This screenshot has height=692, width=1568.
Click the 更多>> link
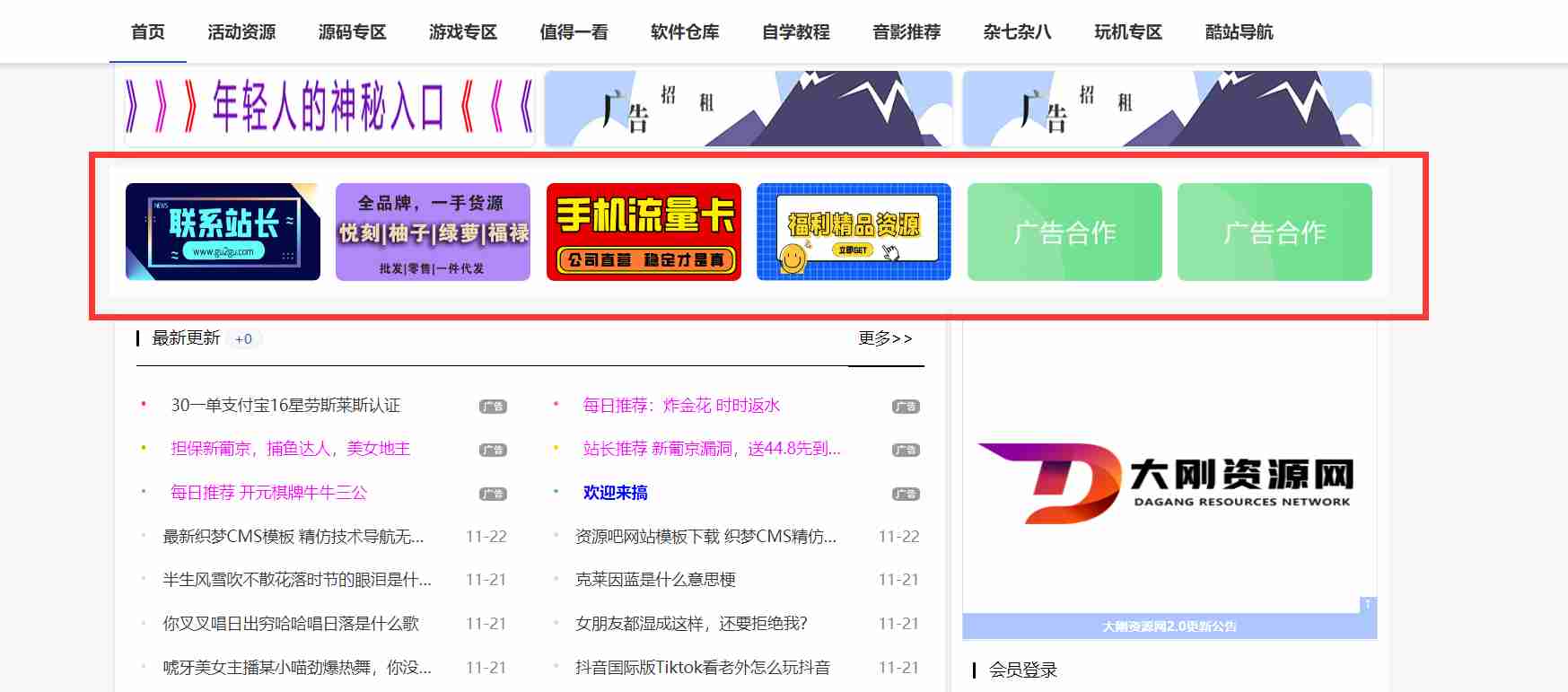885,338
